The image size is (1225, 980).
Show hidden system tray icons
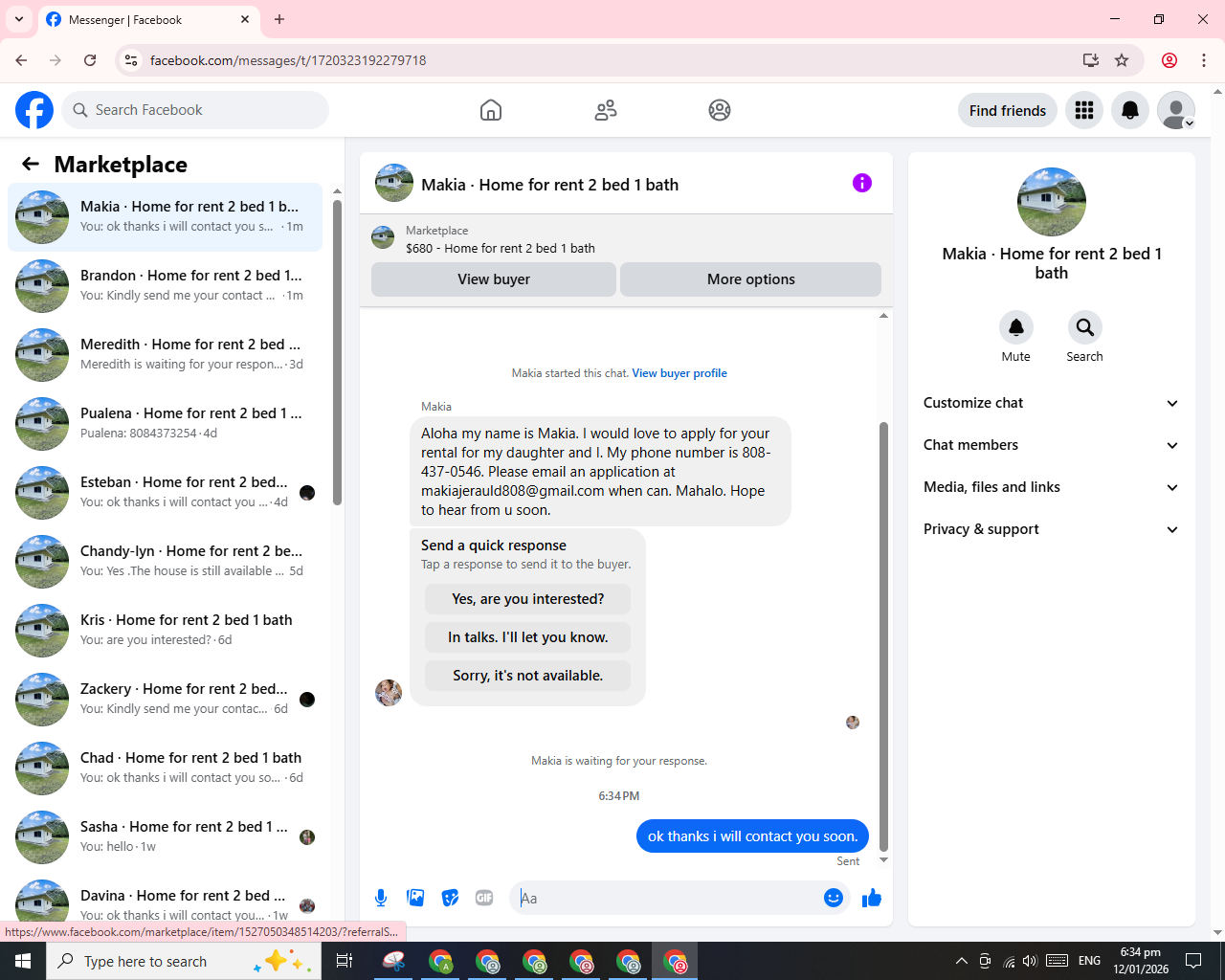click(x=961, y=961)
